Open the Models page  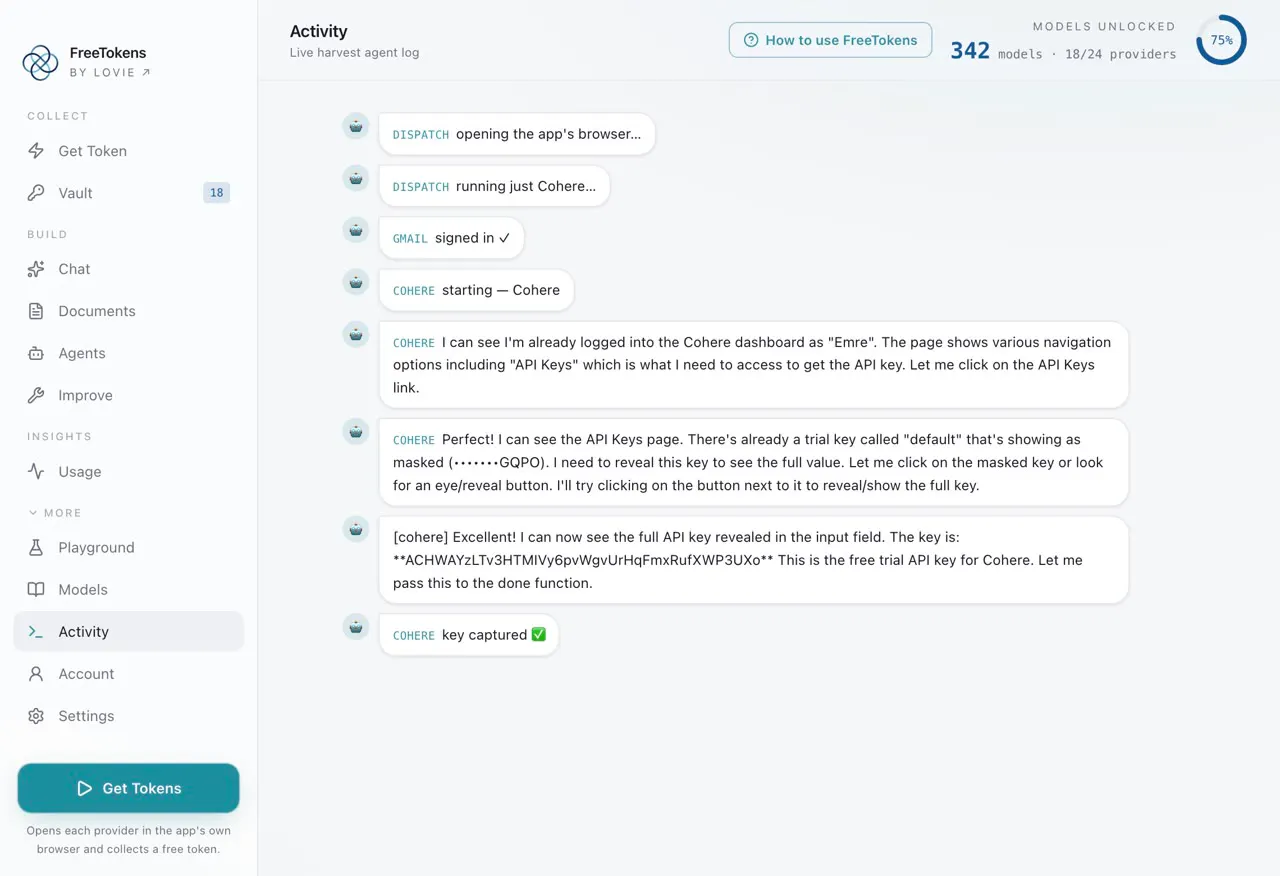[128, 589]
